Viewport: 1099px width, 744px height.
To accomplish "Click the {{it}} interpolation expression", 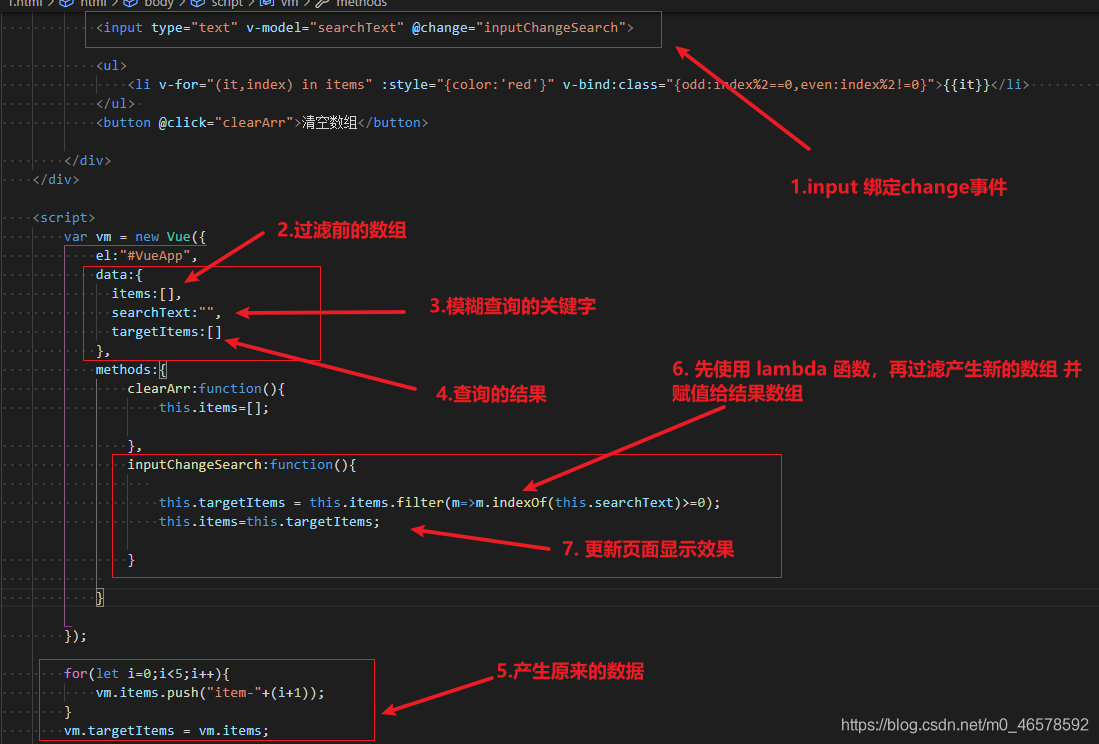I will pyautogui.click(x=966, y=85).
